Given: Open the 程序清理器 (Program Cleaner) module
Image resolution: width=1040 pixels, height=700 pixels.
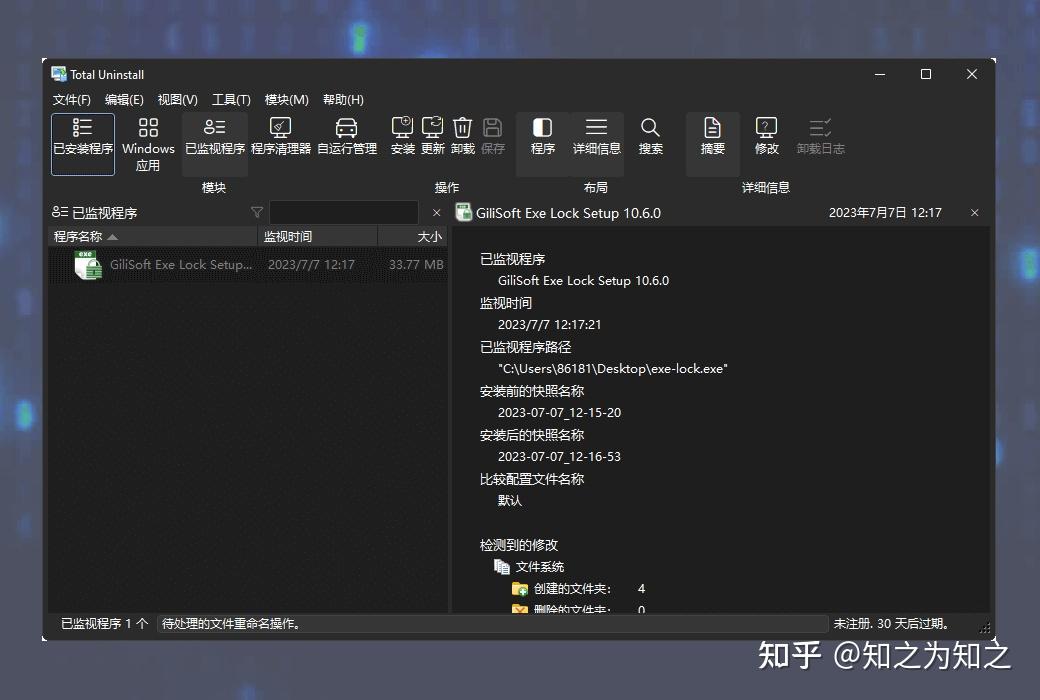Looking at the screenshot, I should [281, 137].
